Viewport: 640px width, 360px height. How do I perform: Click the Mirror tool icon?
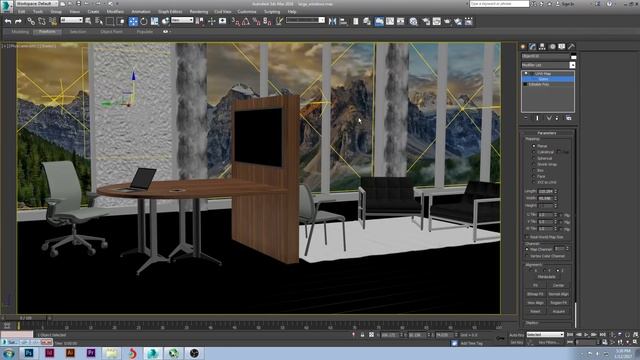332,21
